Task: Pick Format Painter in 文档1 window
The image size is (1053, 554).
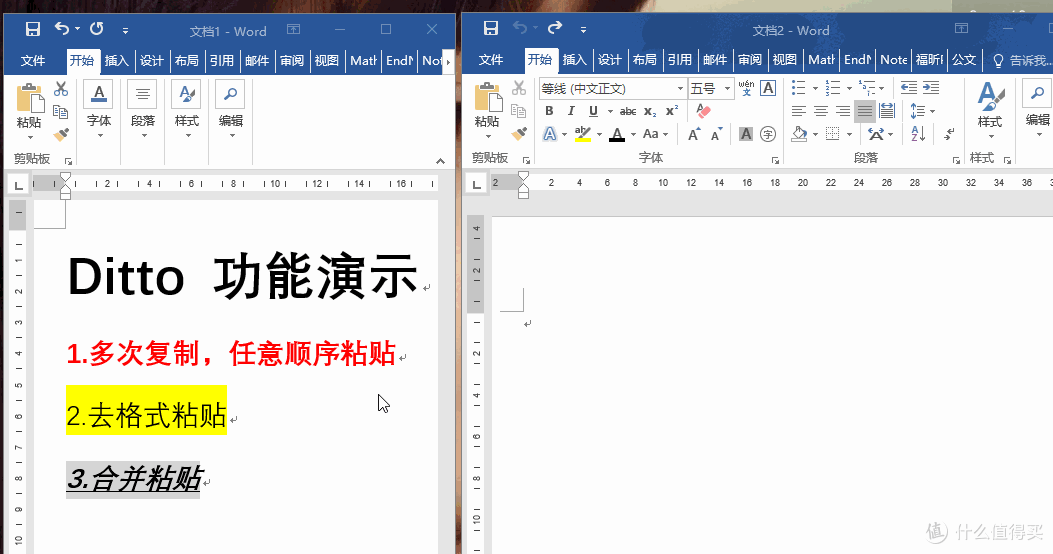Action: pyautogui.click(x=61, y=134)
